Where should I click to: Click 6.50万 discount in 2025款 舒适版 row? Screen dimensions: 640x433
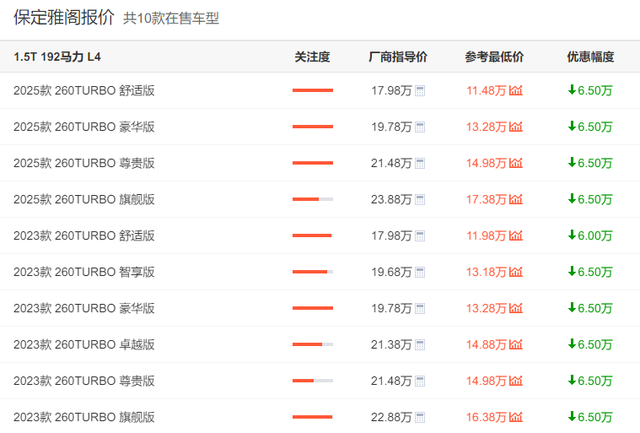click(591, 90)
